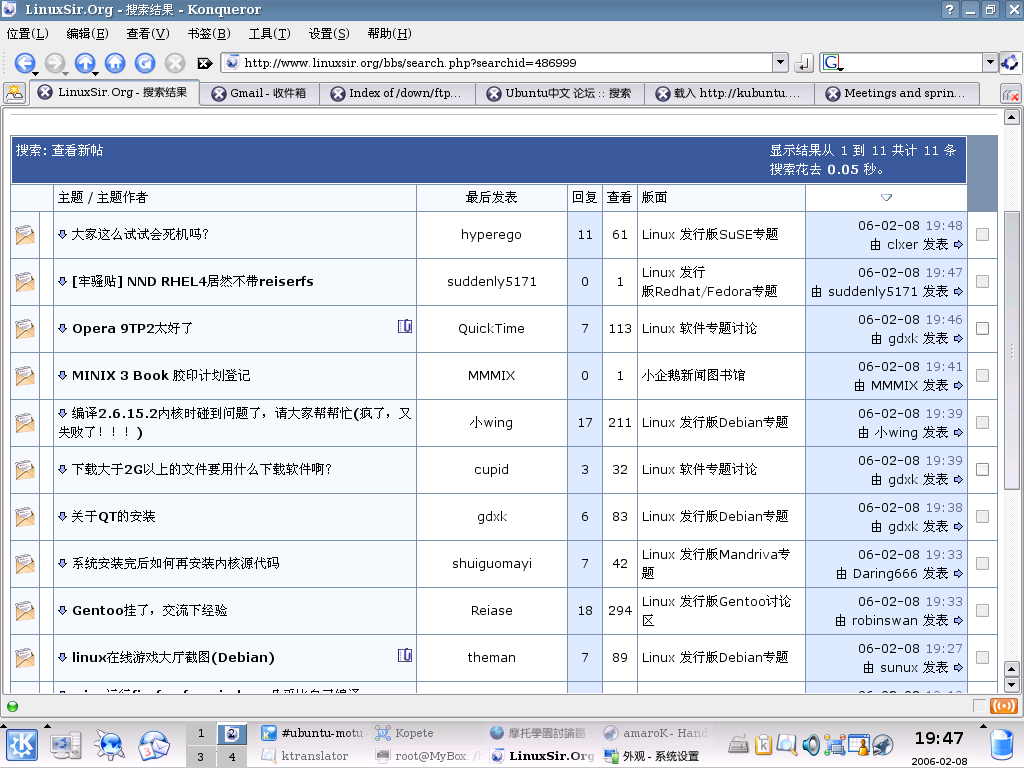Open the volume speaker icon in system tray

point(811,744)
